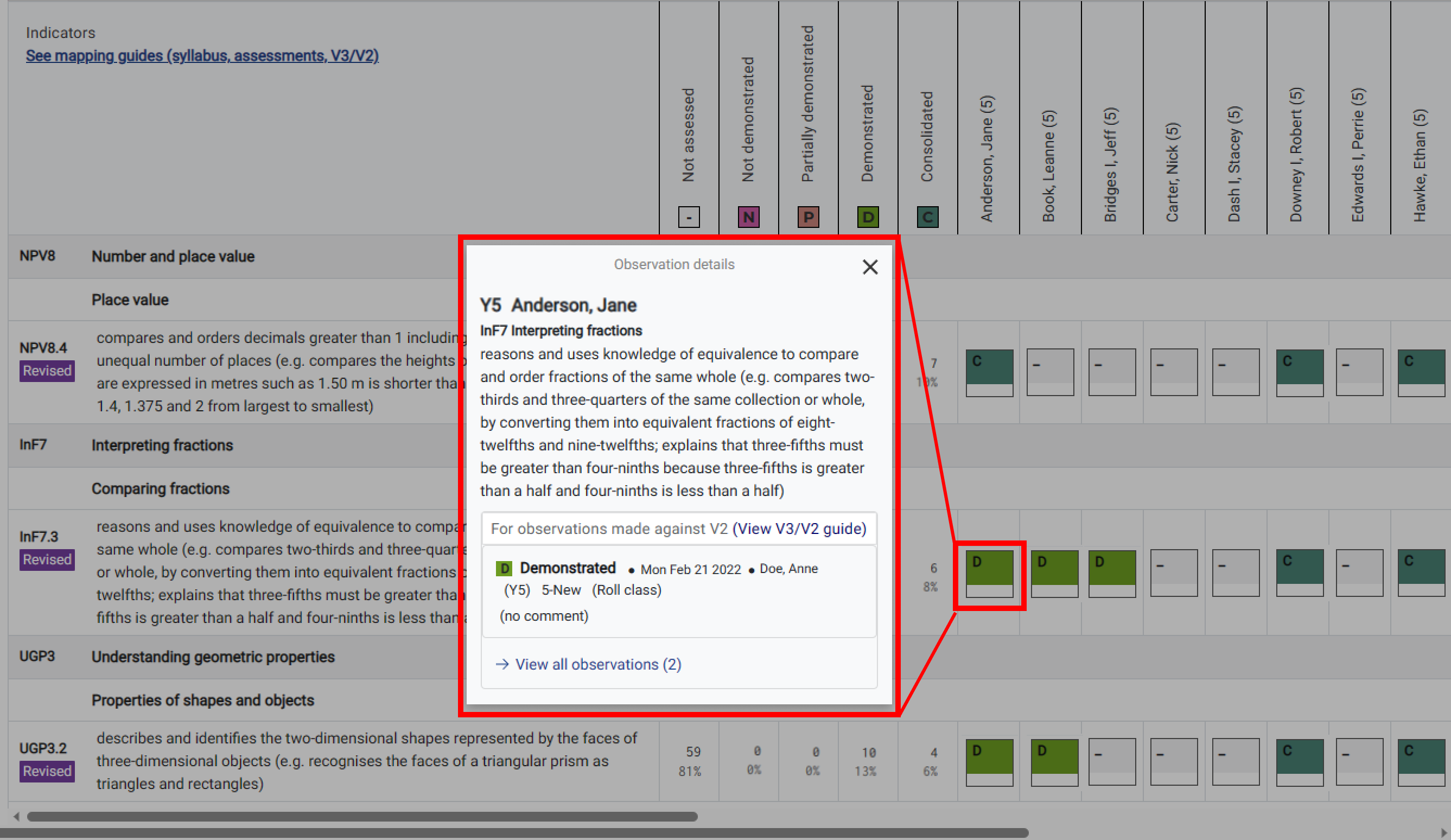This screenshot has width=1451, height=840.
Task: Click the Revised badge under UGP3.2
Action: (47, 771)
